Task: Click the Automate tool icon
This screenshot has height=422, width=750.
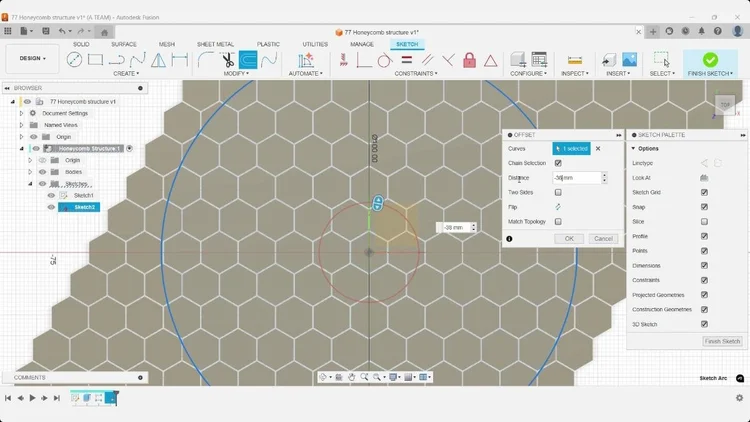Action: (x=306, y=60)
